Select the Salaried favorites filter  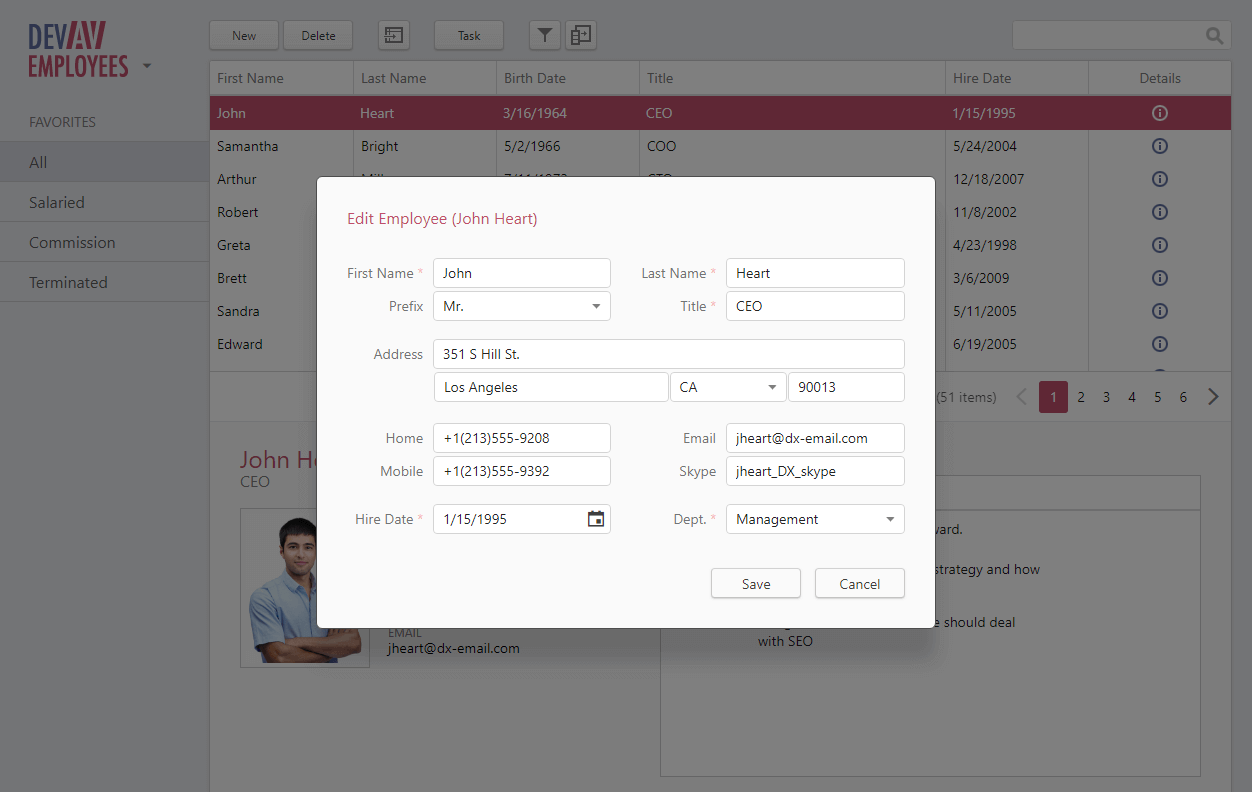coord(57,202)
